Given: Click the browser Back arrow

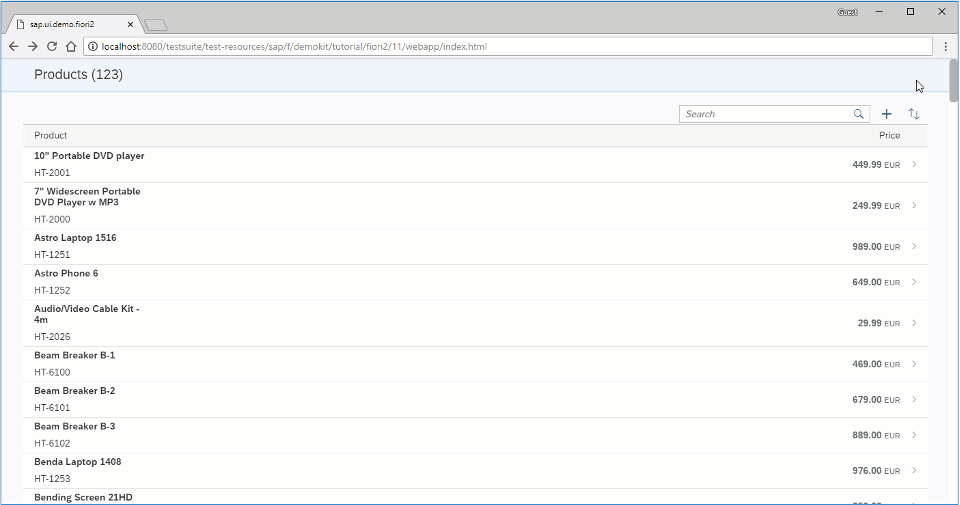Looking at the screenshot, I should click(14, 47).
